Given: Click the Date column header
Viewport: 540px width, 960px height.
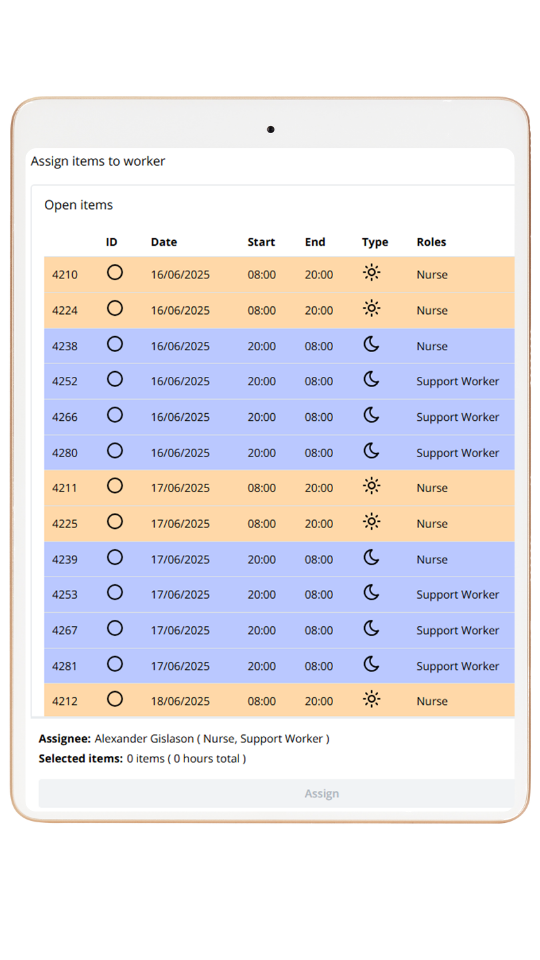Looking at the screenshot, I should click(163, 242).
